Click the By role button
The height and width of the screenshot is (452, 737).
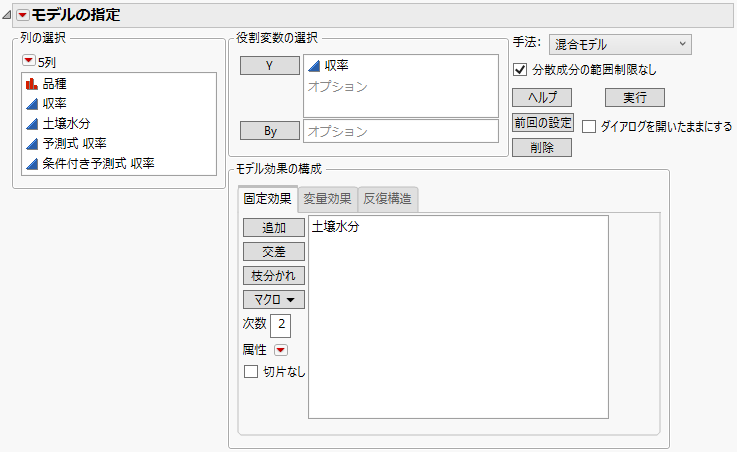point(270,131)
